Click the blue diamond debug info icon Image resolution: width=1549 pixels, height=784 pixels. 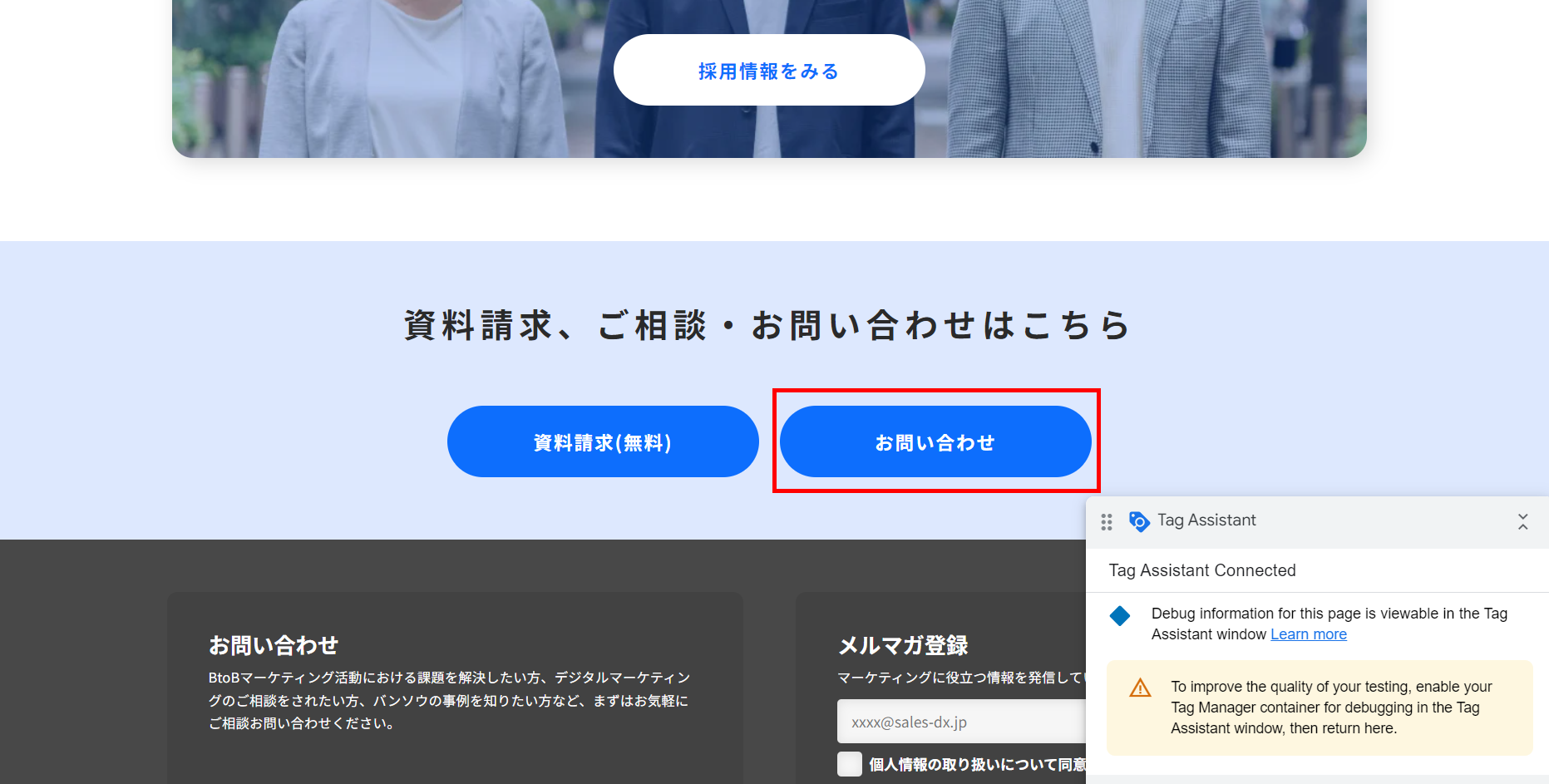[x=1120, y=616]
